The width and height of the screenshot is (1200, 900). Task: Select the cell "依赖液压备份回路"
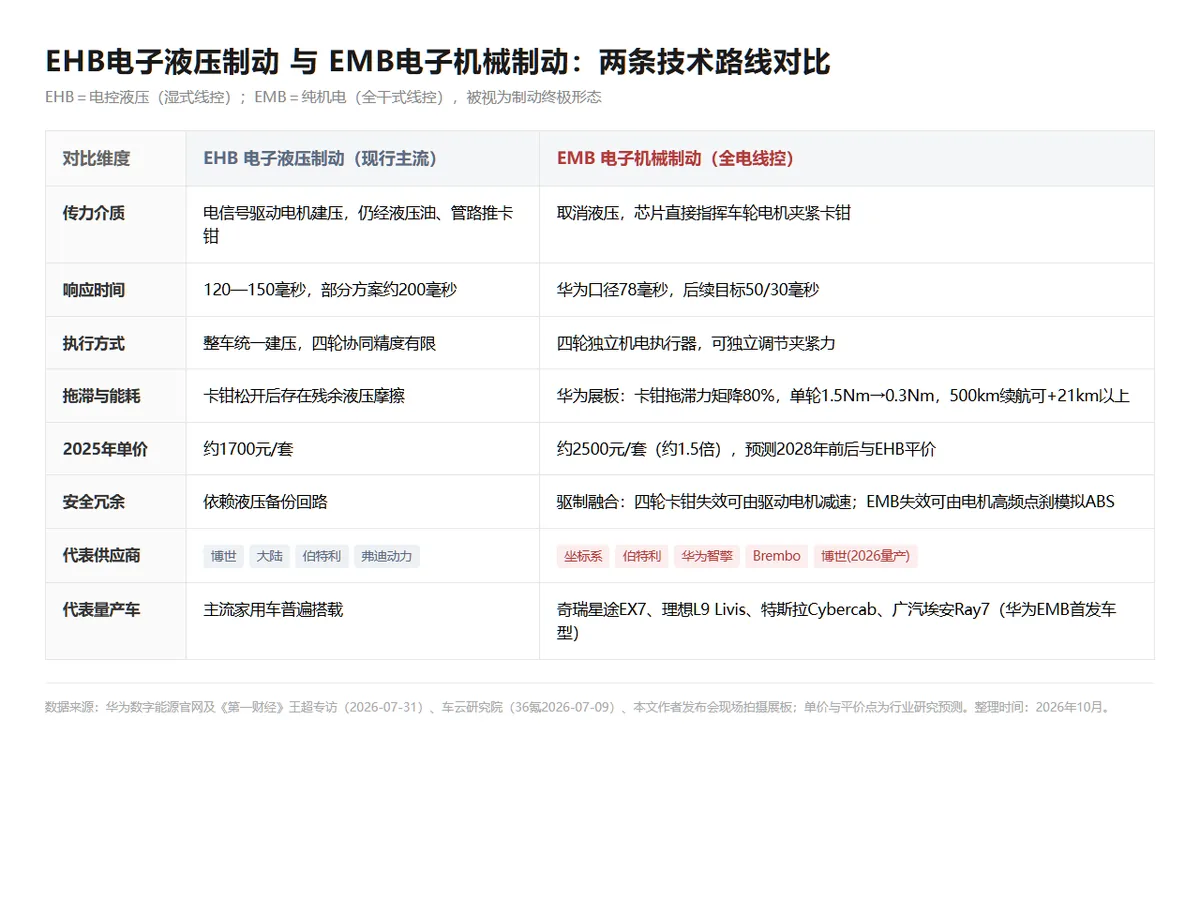click(363, 502)
